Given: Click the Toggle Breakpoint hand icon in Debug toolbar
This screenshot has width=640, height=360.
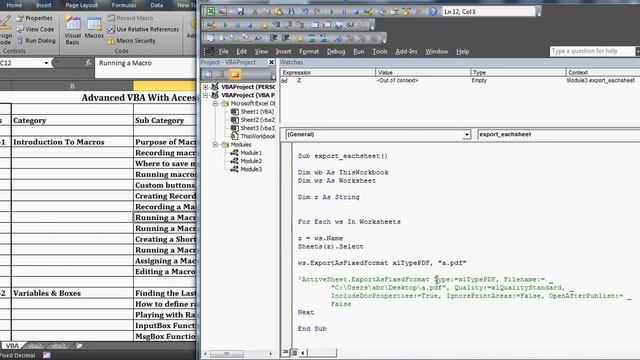Looking at the screenshot, I should [264, 25].
